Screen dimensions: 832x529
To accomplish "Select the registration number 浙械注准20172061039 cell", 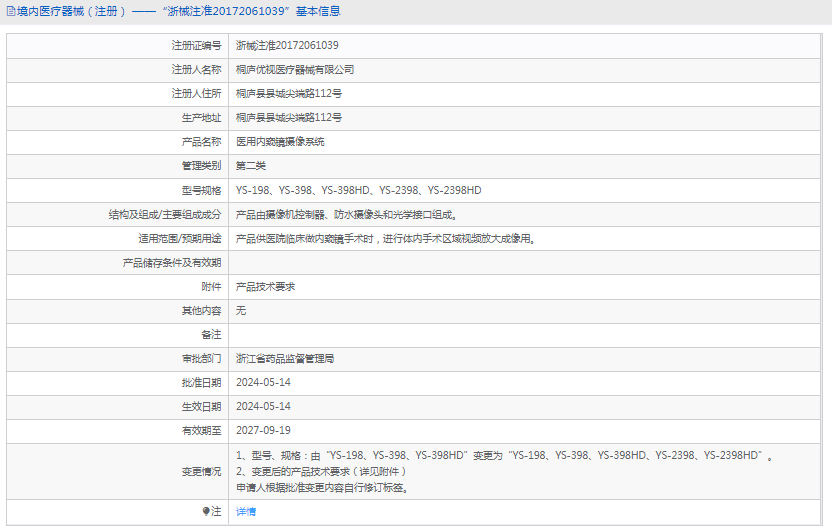I will pyautogui.click(x=287, y=46).
